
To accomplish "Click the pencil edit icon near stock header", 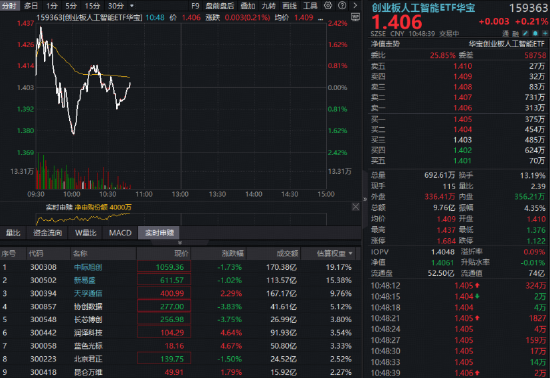I will point(525,33).
